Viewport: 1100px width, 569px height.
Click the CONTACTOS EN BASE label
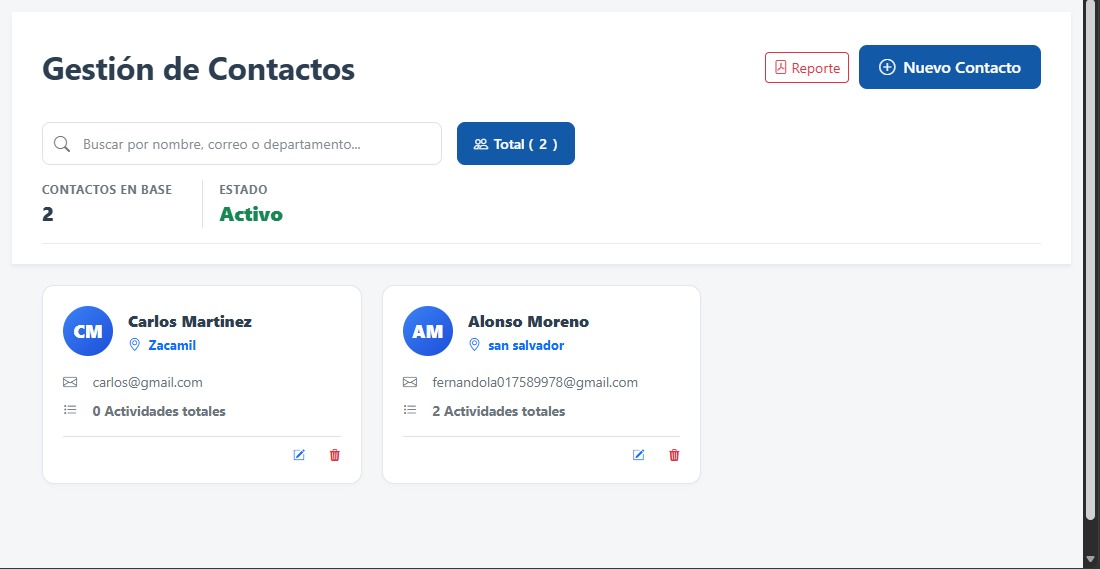[107, 189]
